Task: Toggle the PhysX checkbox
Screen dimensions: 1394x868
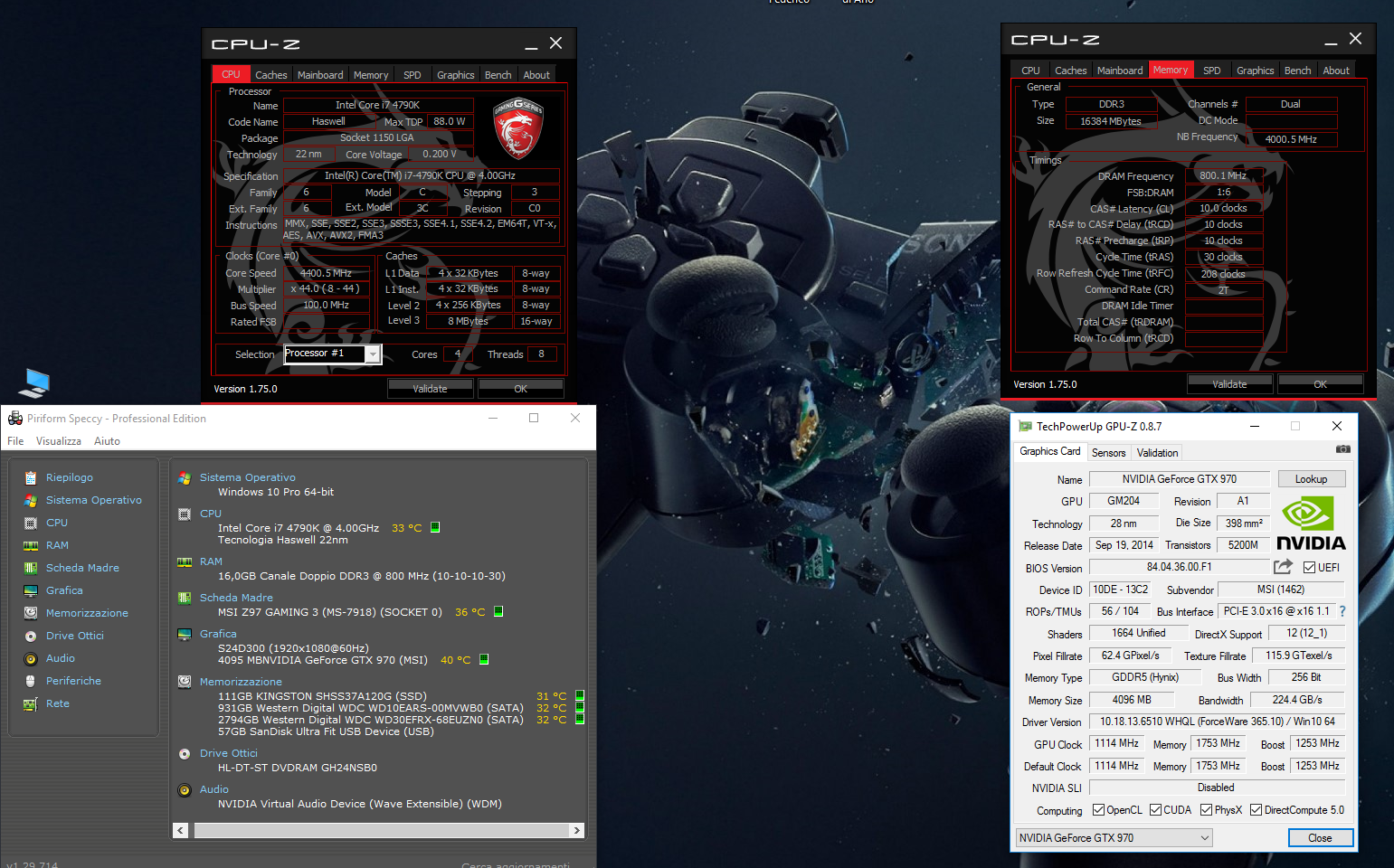Action: coord(1206,810)
